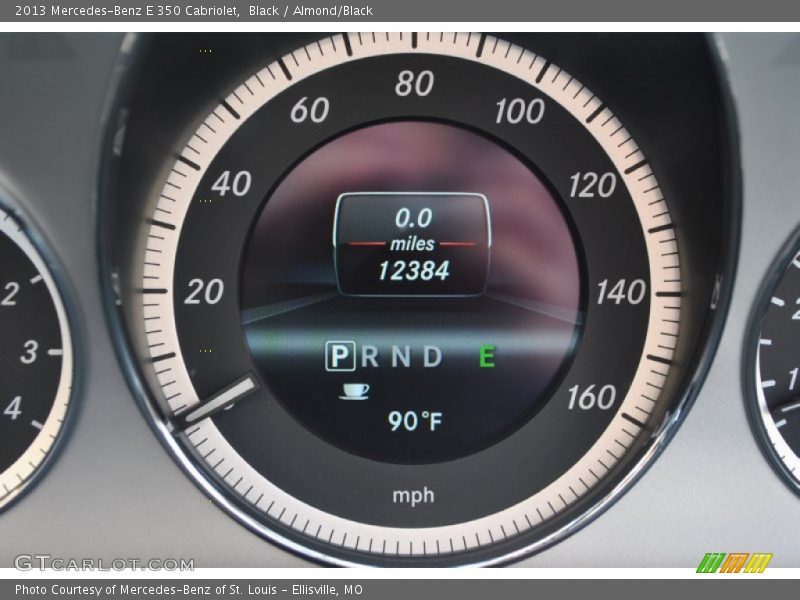Click the 12384 odometer reading
This screenshot has width=800, height=600.
414,271
